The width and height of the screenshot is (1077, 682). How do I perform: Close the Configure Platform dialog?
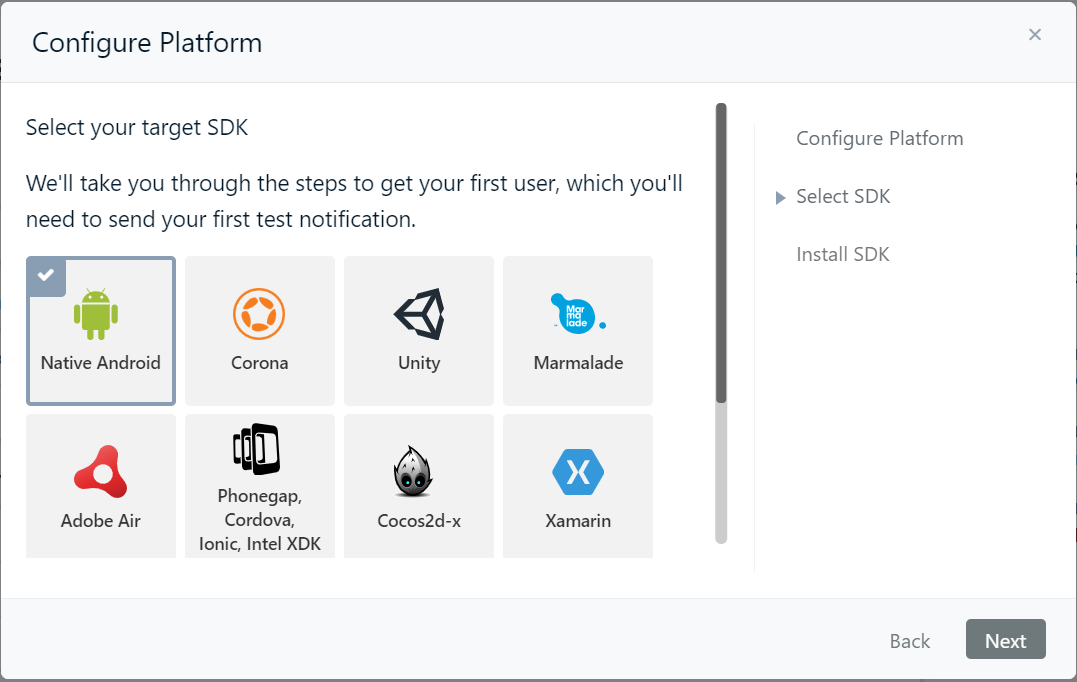[x=1034, y=35]
